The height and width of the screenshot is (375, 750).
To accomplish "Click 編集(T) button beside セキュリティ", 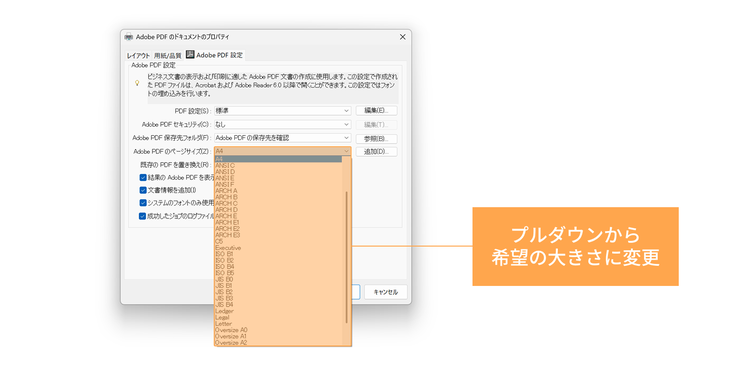I will tap(376, 124).
